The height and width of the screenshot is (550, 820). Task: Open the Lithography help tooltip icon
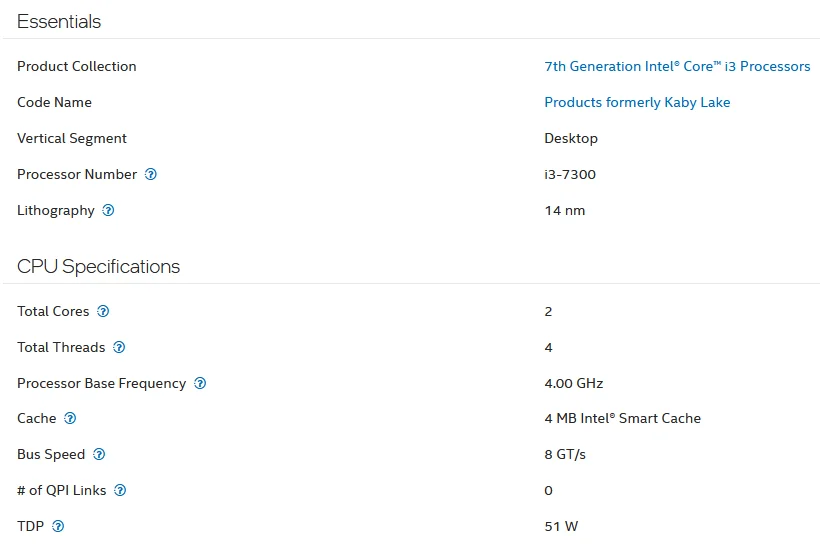(109, 210)
